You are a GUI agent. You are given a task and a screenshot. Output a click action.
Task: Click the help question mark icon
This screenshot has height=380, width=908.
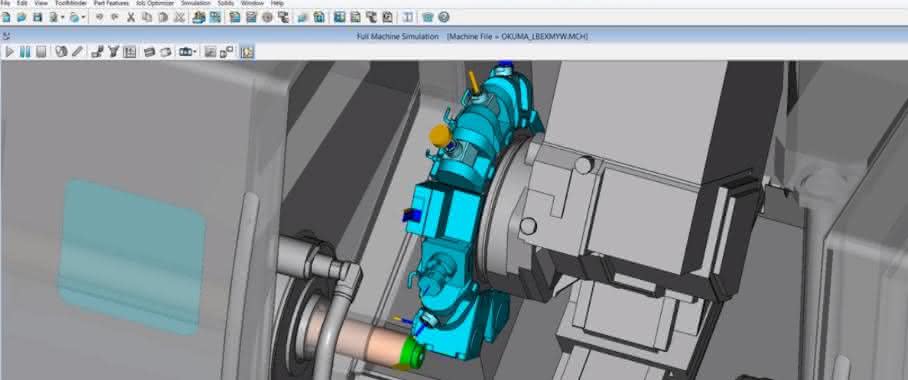pos(444,17)
